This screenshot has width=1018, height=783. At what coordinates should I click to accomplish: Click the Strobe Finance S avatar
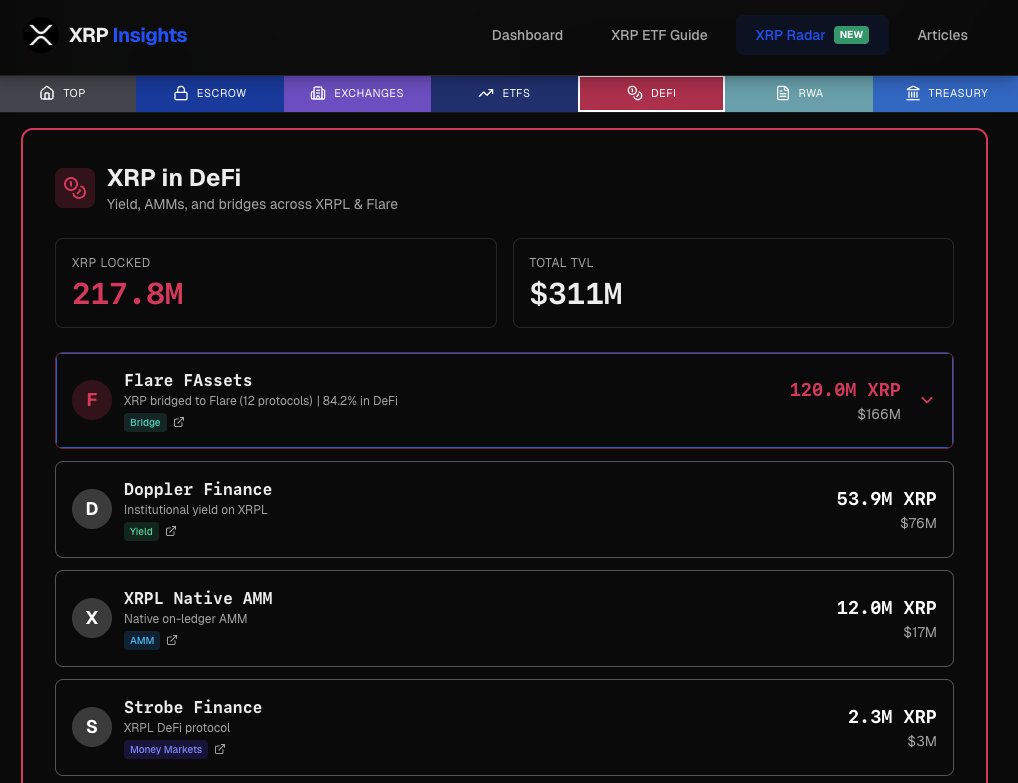pyautogui.click(x=92, y=727)
